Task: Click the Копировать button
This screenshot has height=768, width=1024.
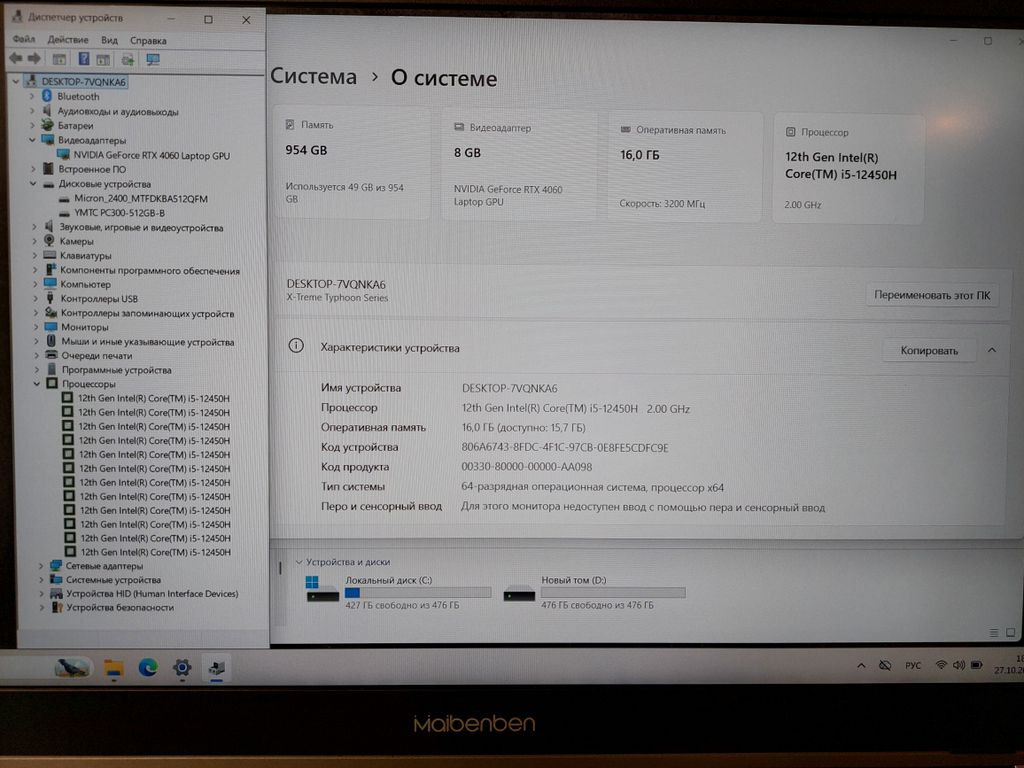Action: pos(928,350)
